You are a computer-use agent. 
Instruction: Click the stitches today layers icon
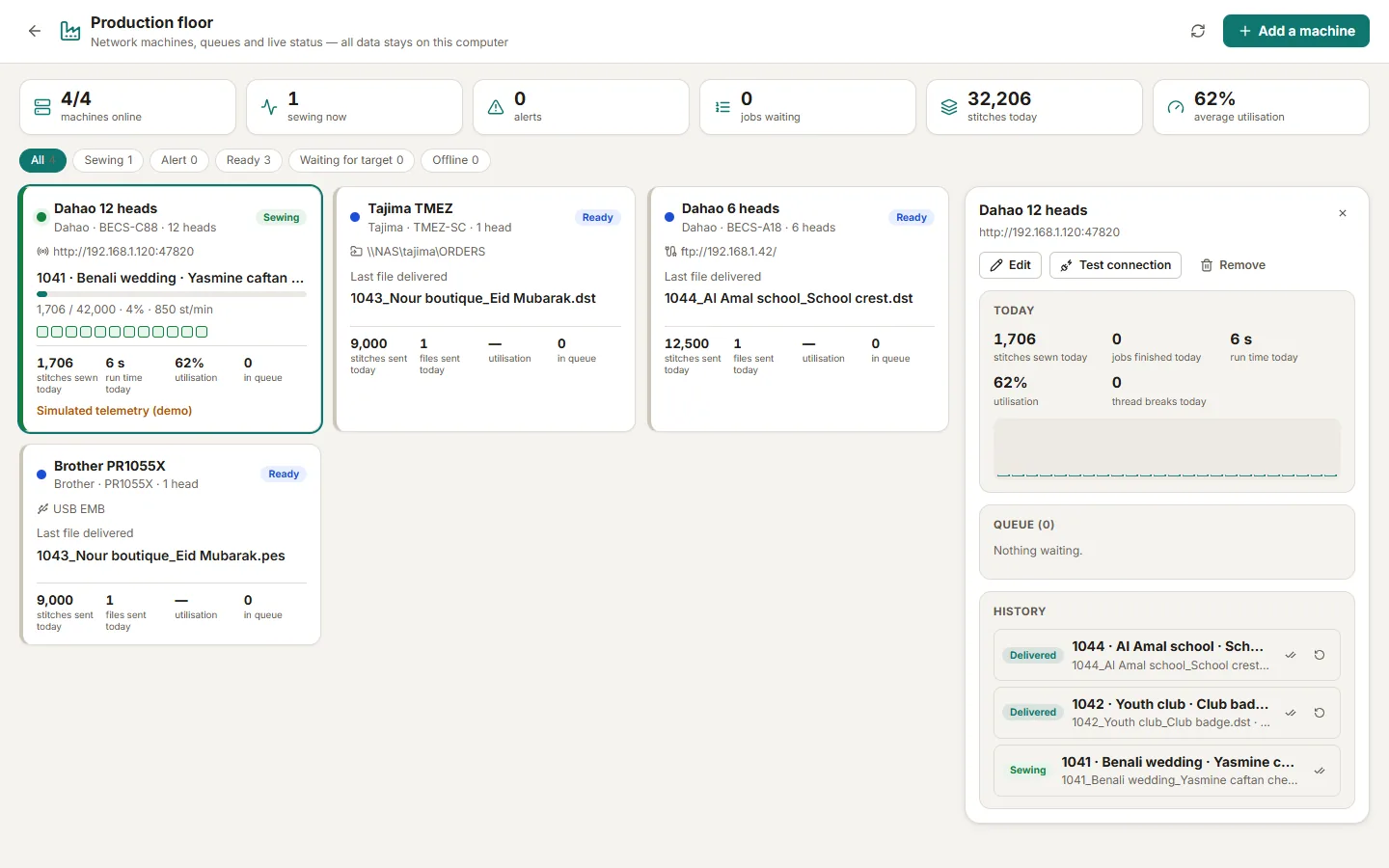[x=949, y=107]
